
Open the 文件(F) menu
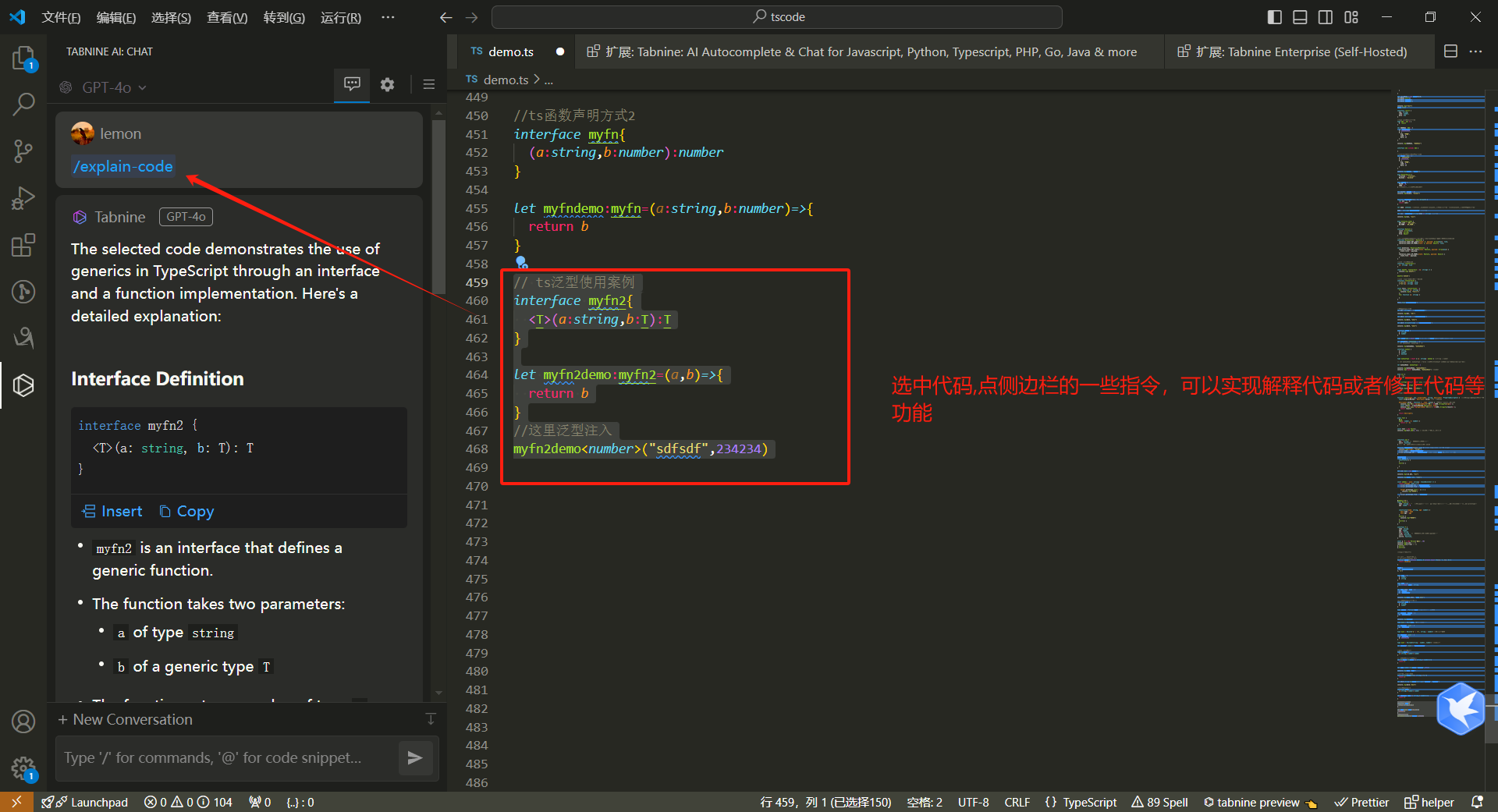click(x=61, y=17)
